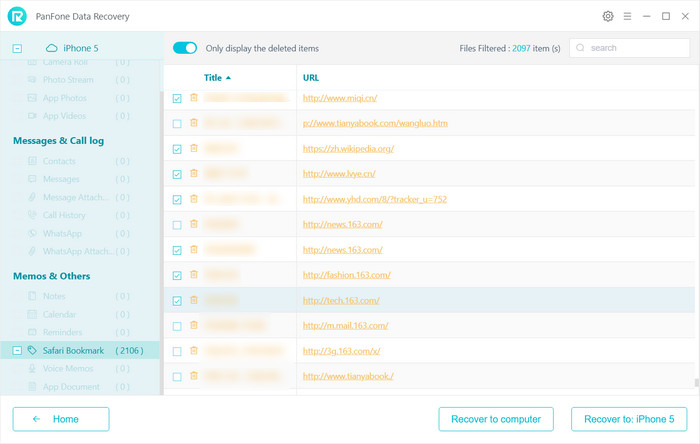
Task: Click the search magnifier icon
Action: click(580, 48)
